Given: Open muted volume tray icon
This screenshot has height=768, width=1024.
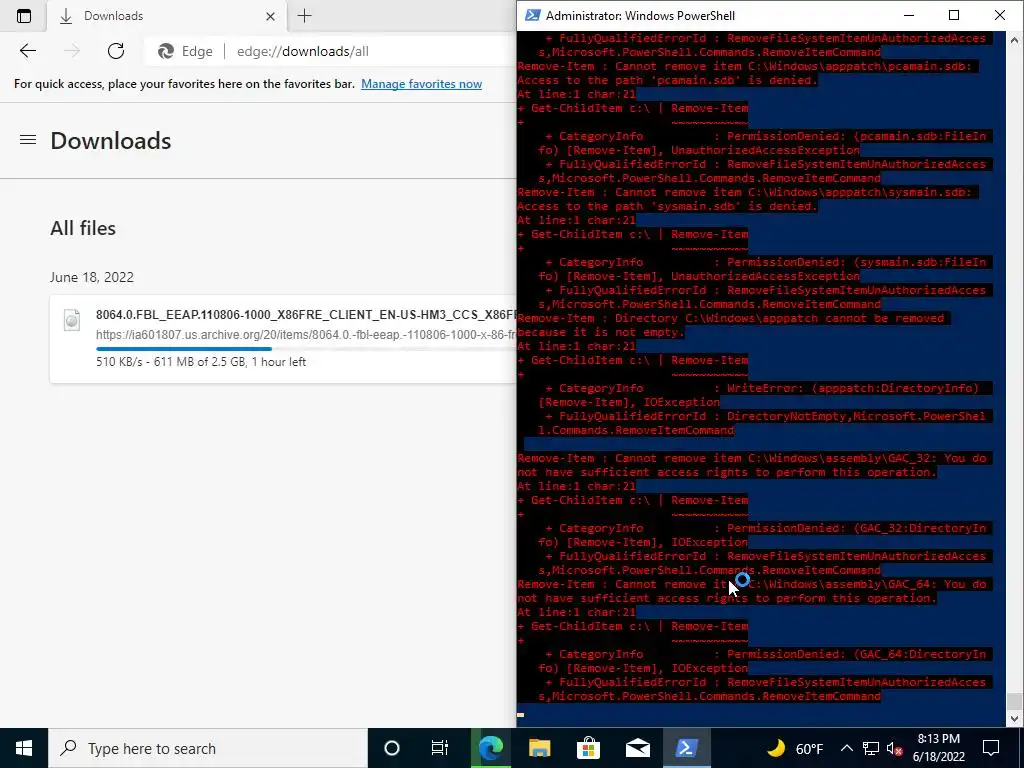Looking at the screenshot, I should click(895, 749).
